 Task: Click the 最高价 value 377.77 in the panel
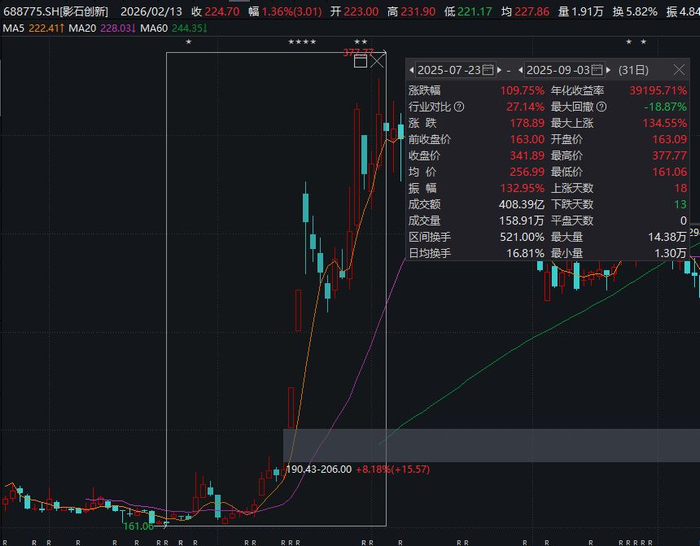pos(670,155)
